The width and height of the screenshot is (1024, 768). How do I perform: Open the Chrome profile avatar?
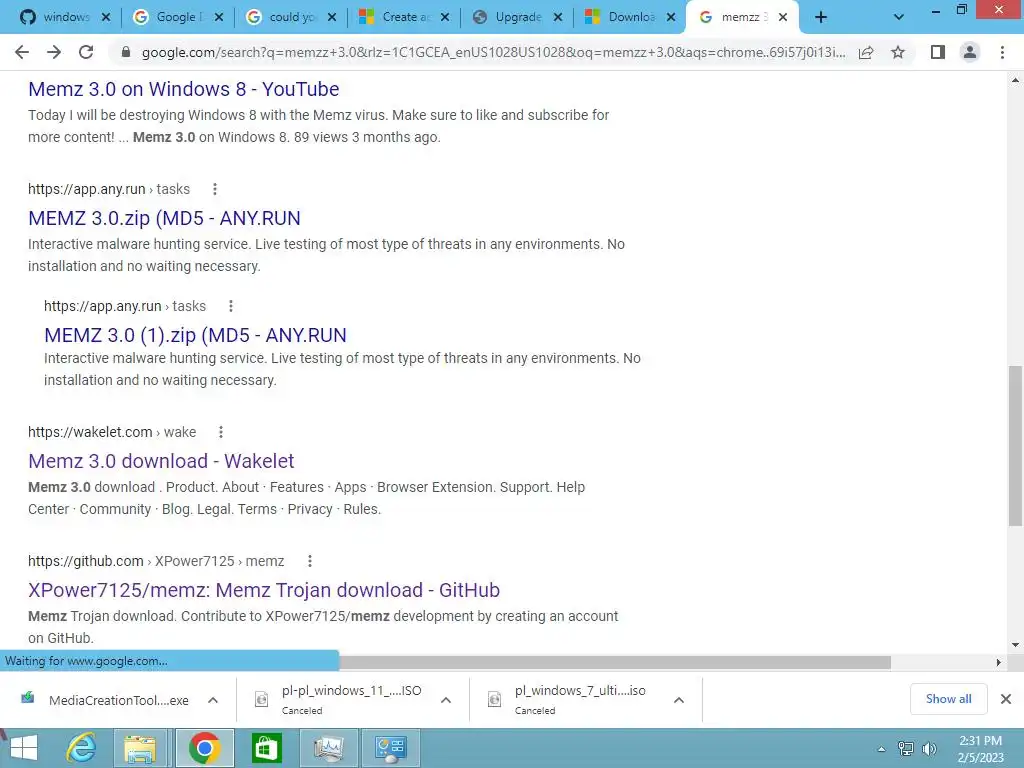click(970, 52)
